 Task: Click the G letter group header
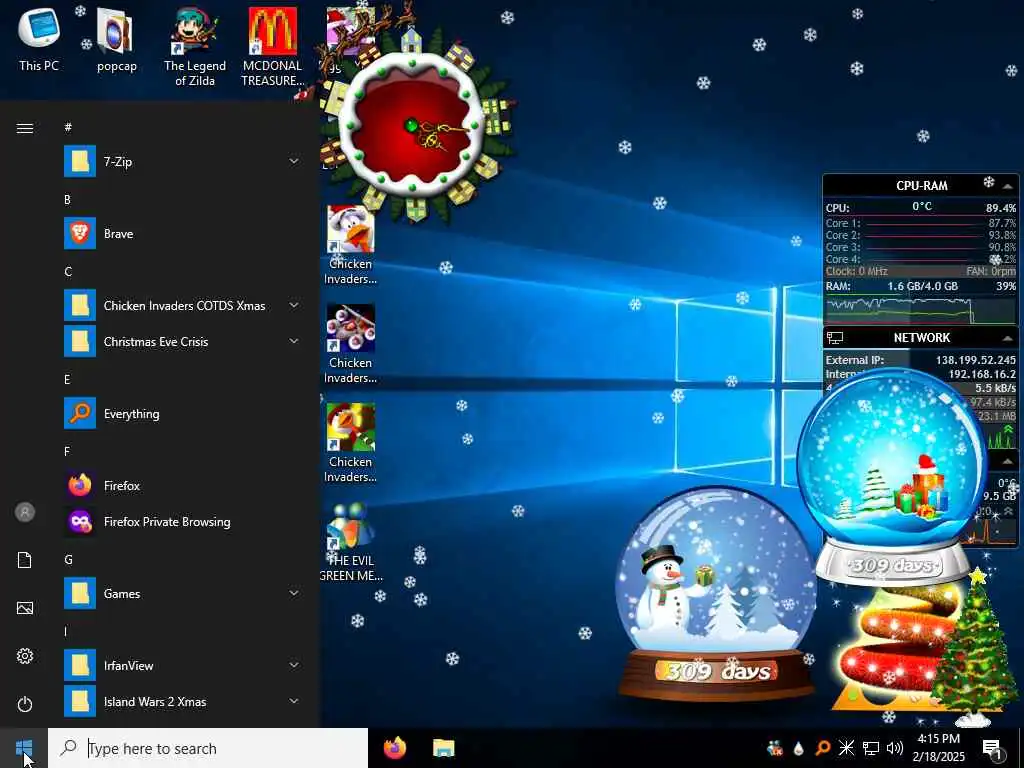pos(68,559)
